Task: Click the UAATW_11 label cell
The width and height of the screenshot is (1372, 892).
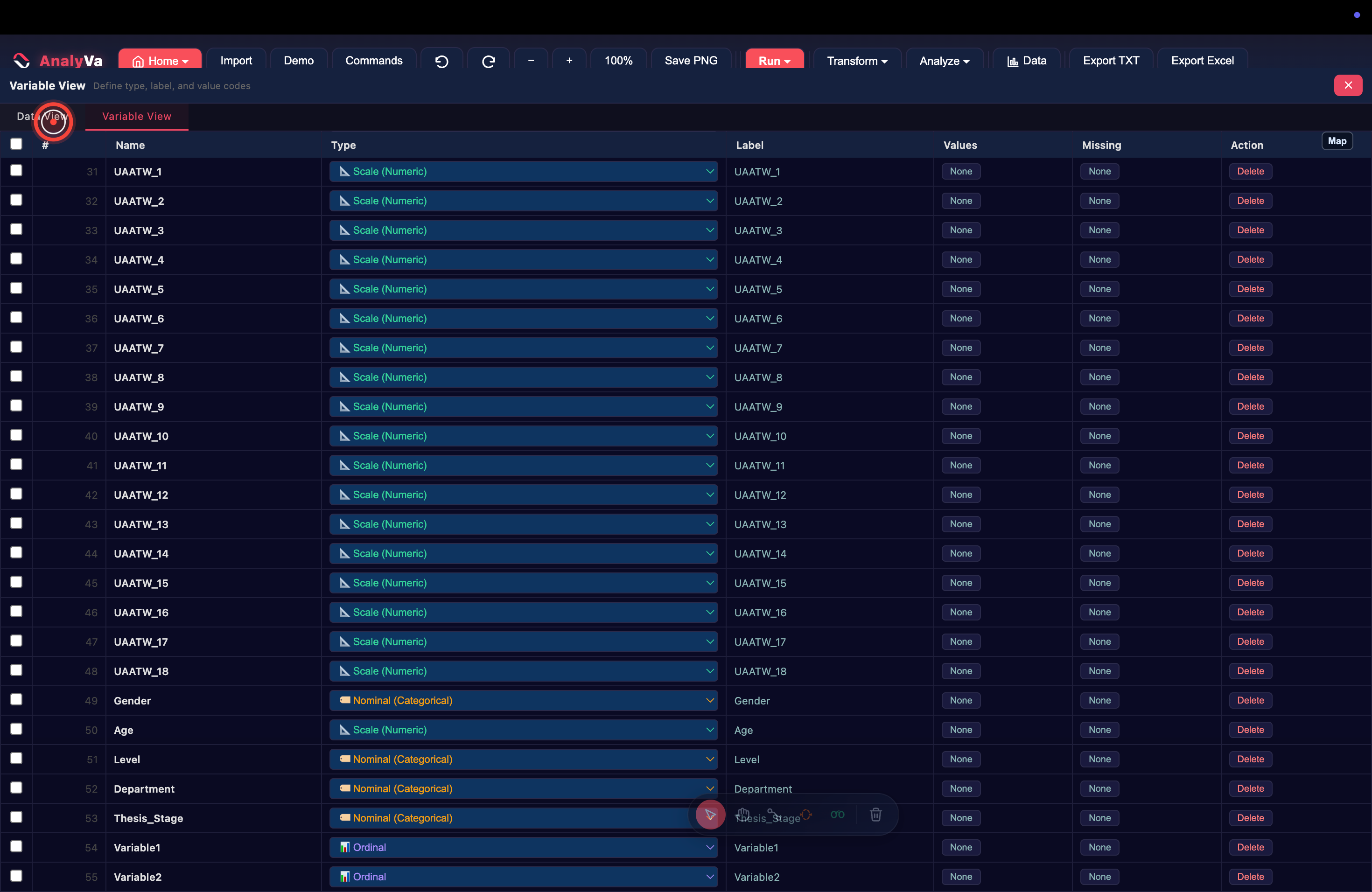Action: tap(830, 466)
